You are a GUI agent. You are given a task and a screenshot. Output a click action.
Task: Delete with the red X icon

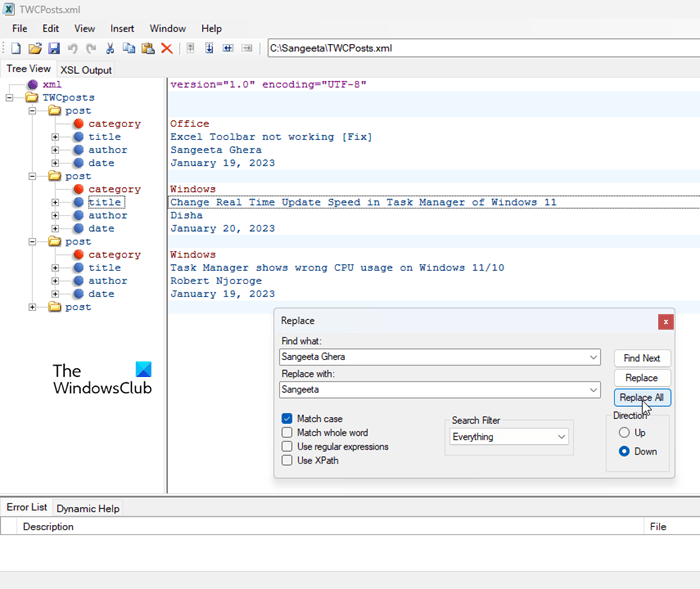[x=167, y=48]
